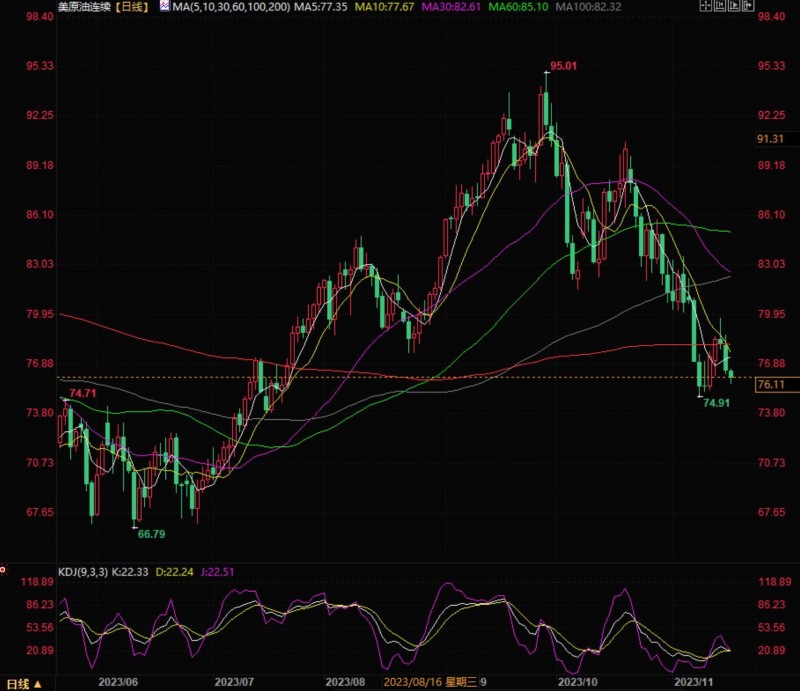Click the play replay icon in the top toolbar
Viewport: 800px width, 691px height.
pyautogui.click(x=734, y=6)
